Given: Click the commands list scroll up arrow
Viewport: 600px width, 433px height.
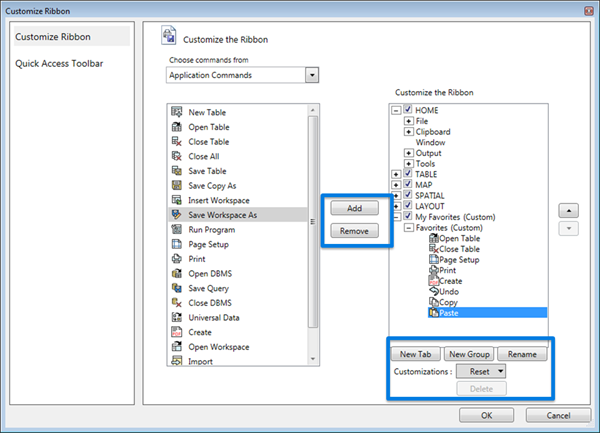Looking at the screenshot, I should [313, 110].
